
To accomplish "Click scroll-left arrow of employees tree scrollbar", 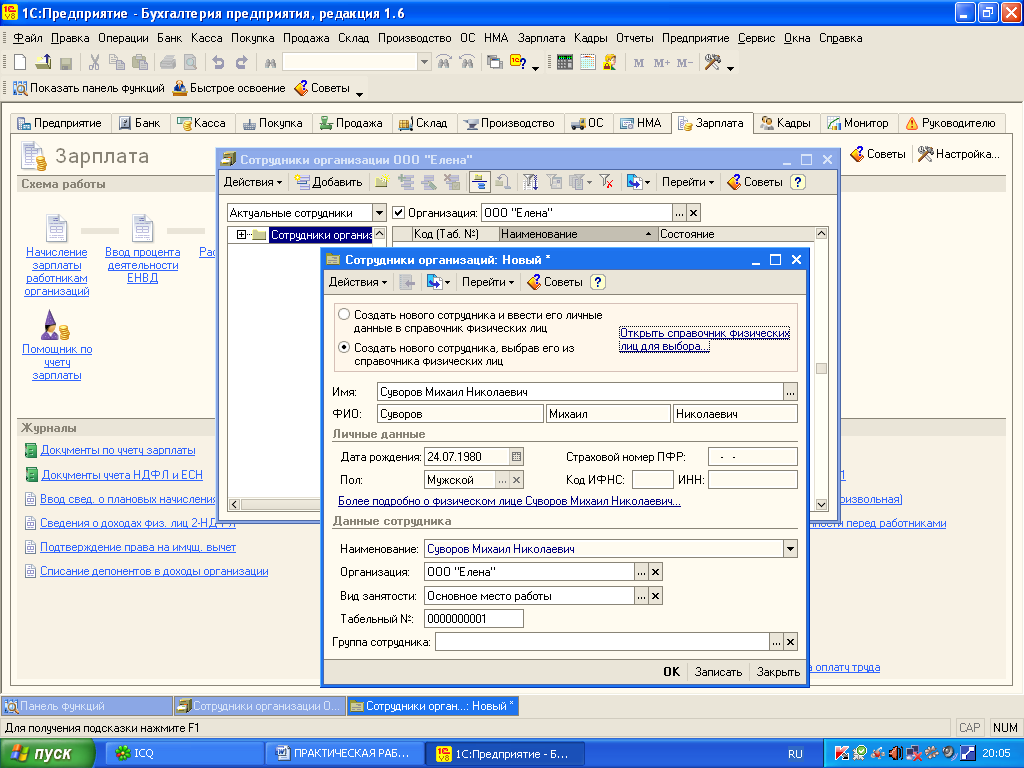I will pos(234,504).
